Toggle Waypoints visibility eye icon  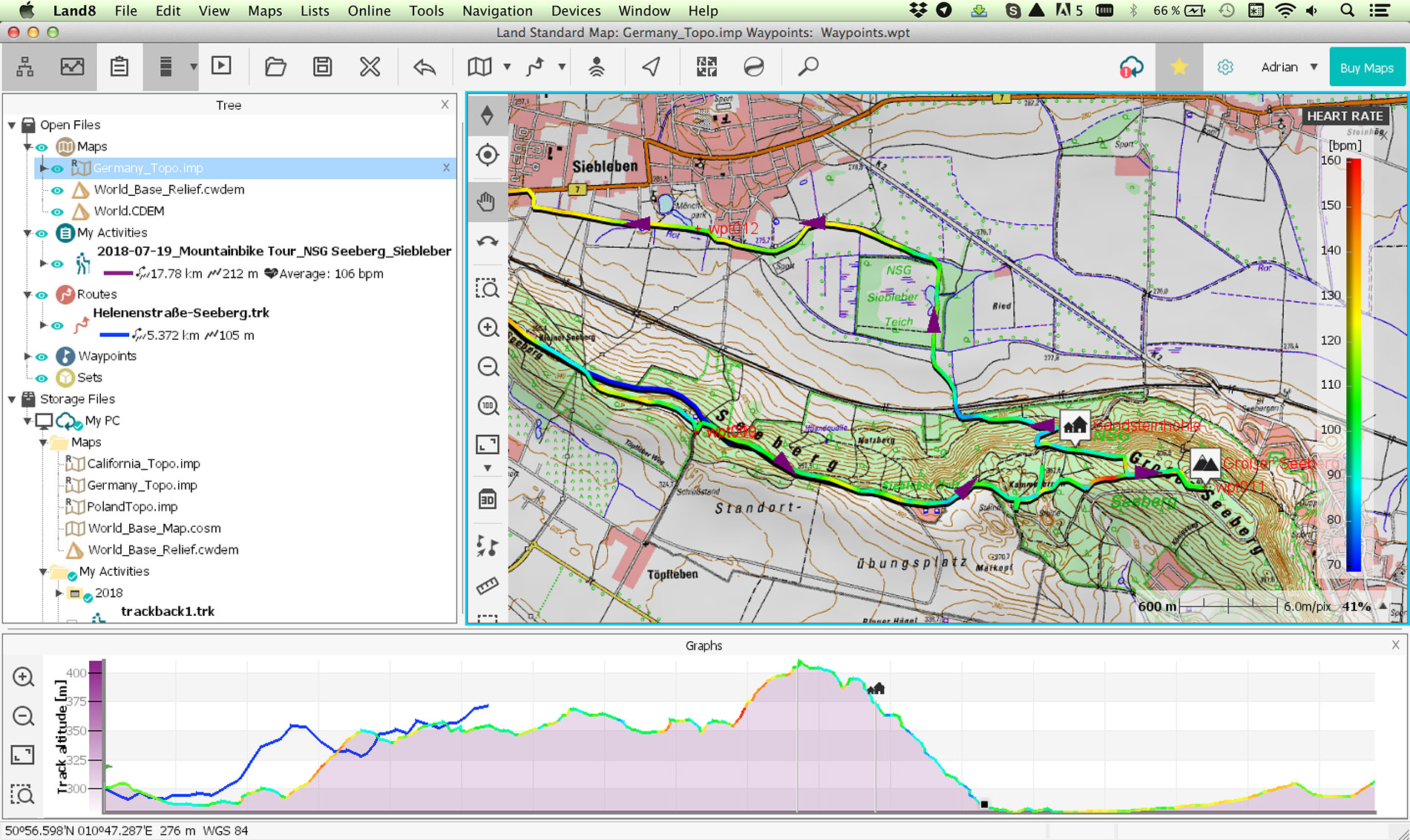[42, 356]
